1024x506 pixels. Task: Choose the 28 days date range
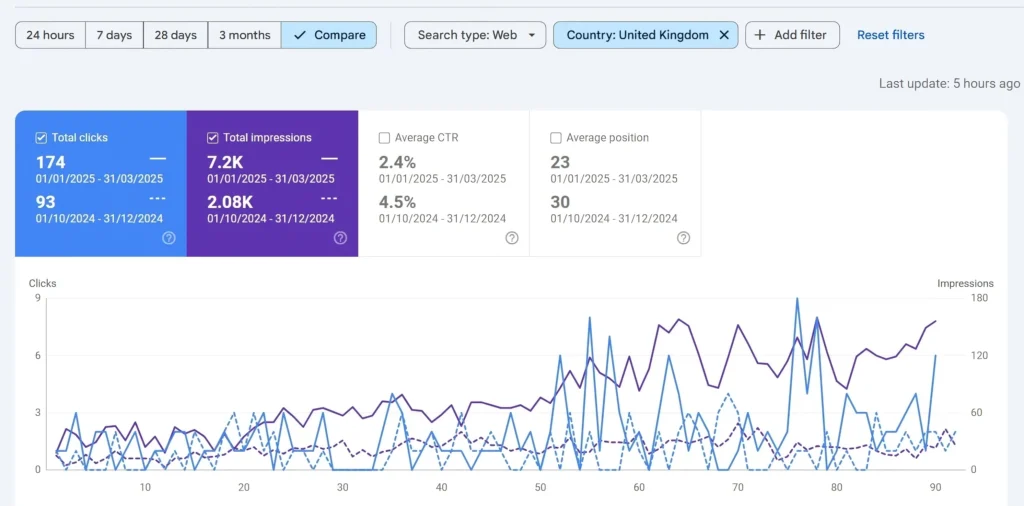click(x=176, y=35)
